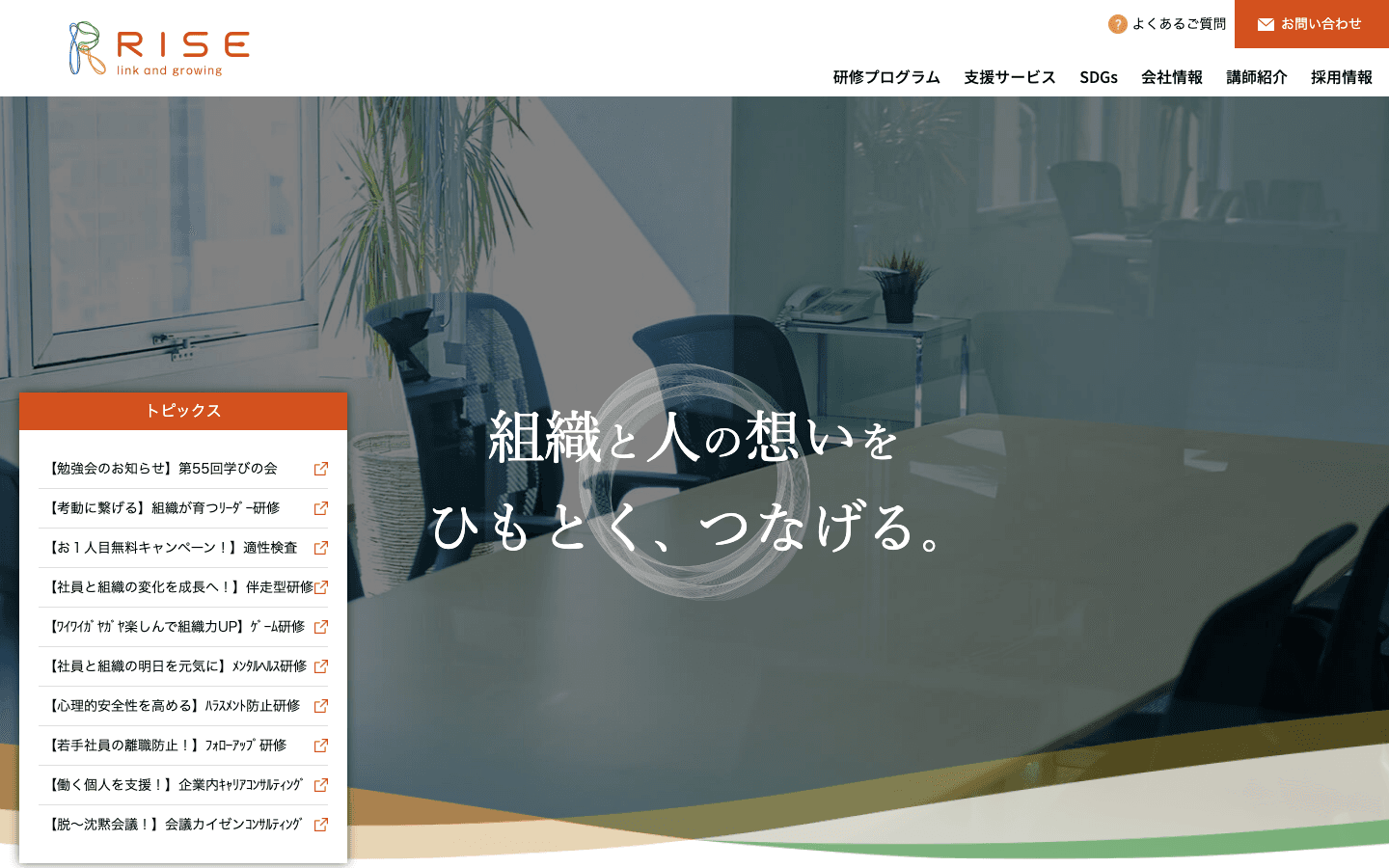Open 【社員と組織の変化を成長へ！】伴走型研修 topic
Viewport: 1389px width, 868px height.
click(183, 587)
